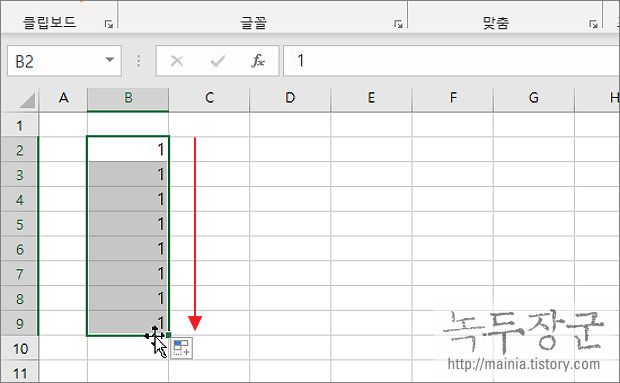Click the formula bar resize dots handle
The height and width of the screenshot is (383, 620).
[138, 61]
